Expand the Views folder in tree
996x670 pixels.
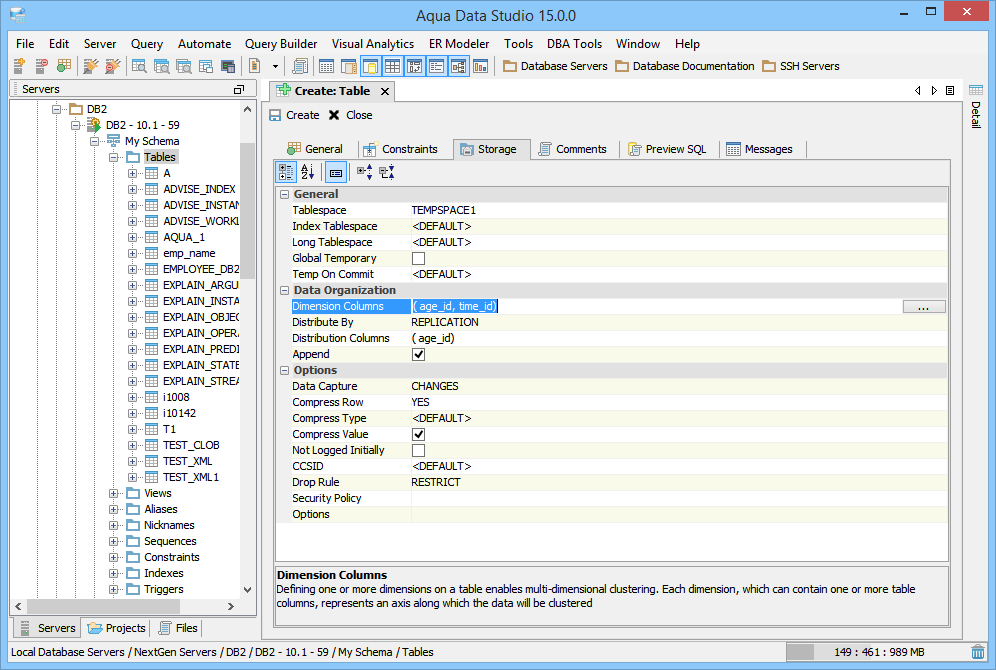(113, 493)
